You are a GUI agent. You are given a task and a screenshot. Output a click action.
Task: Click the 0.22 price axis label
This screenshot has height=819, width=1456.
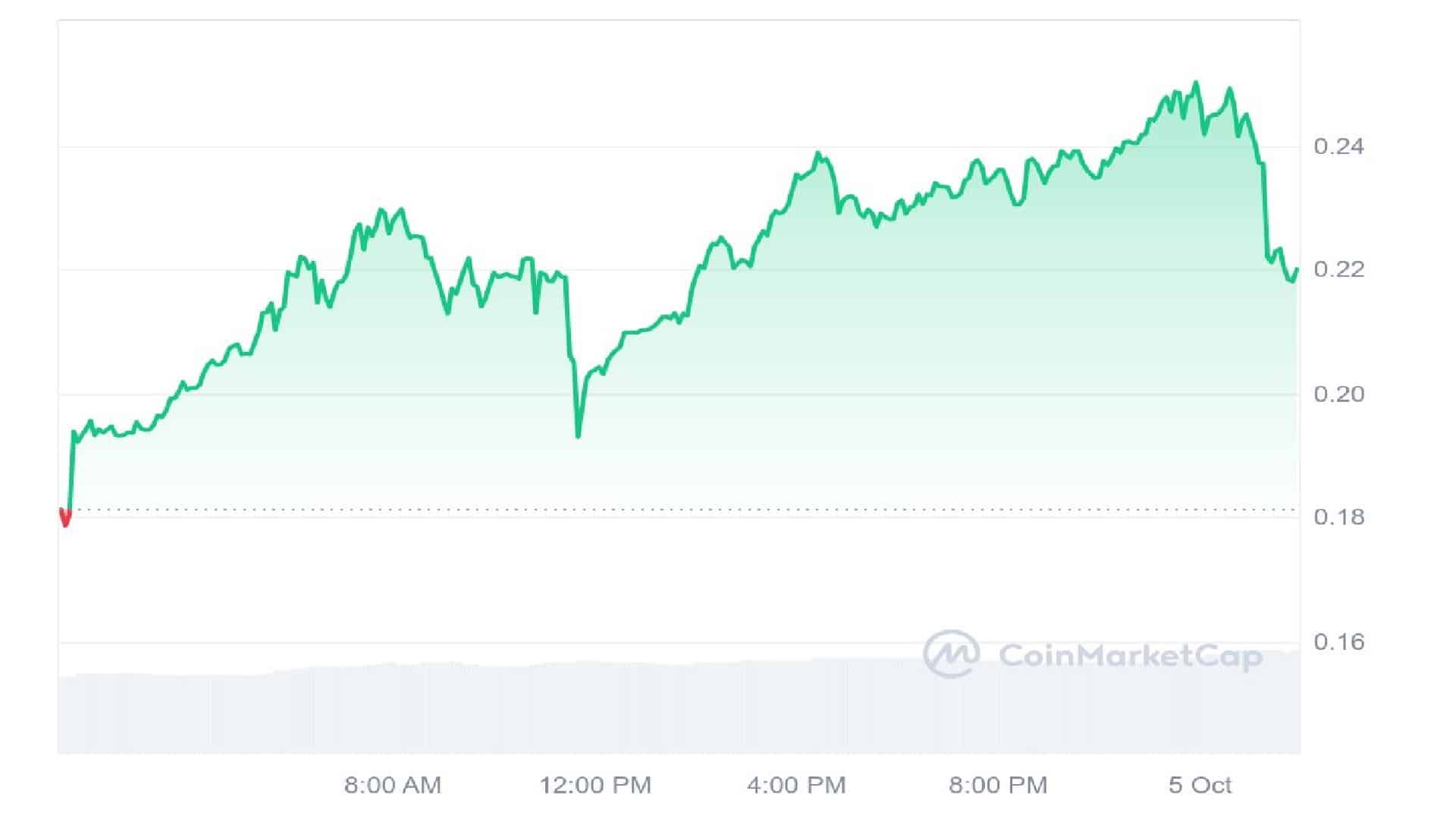(x=1338, y=269)
